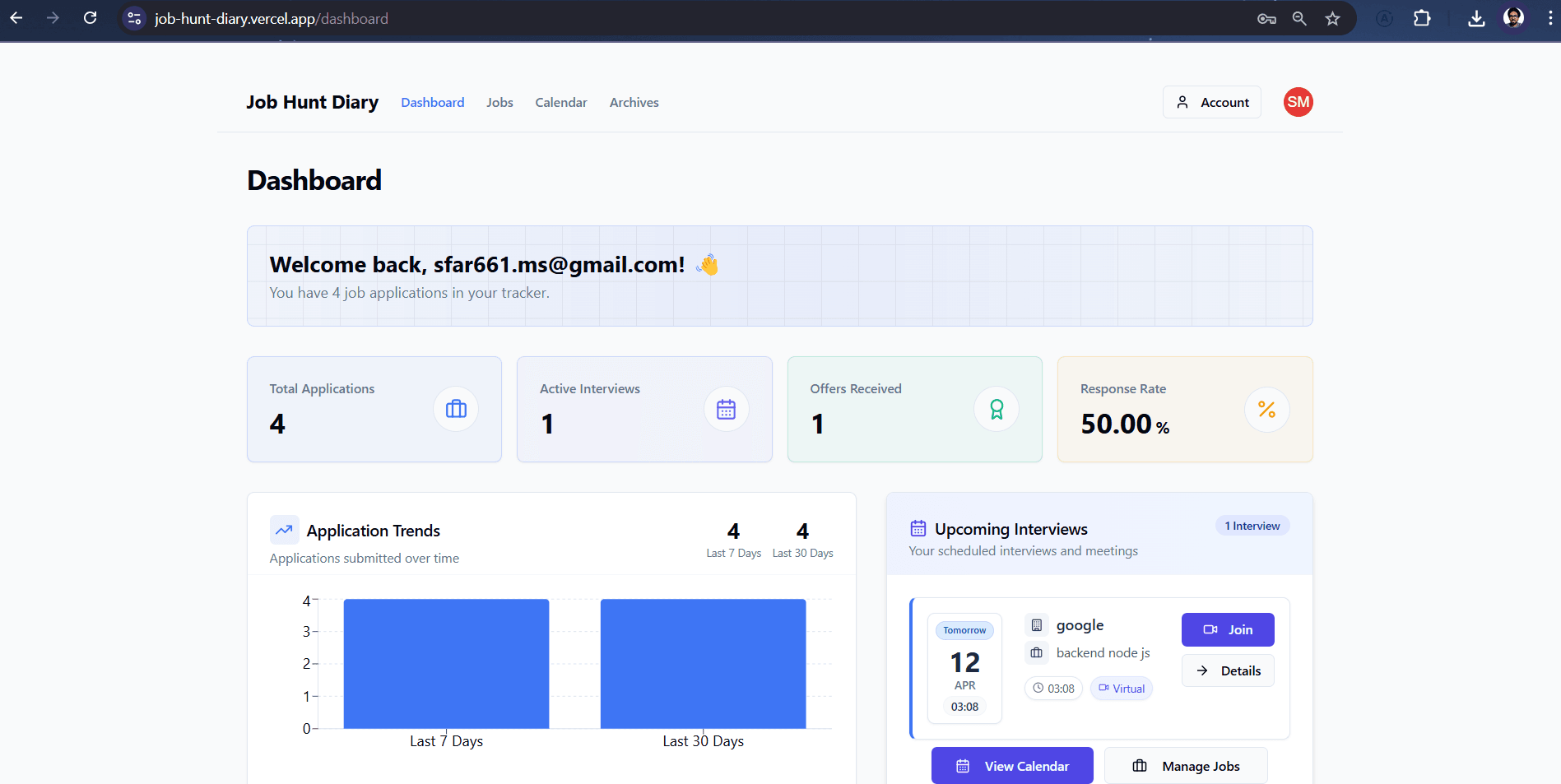Open the Account button

coord(1211,102)
